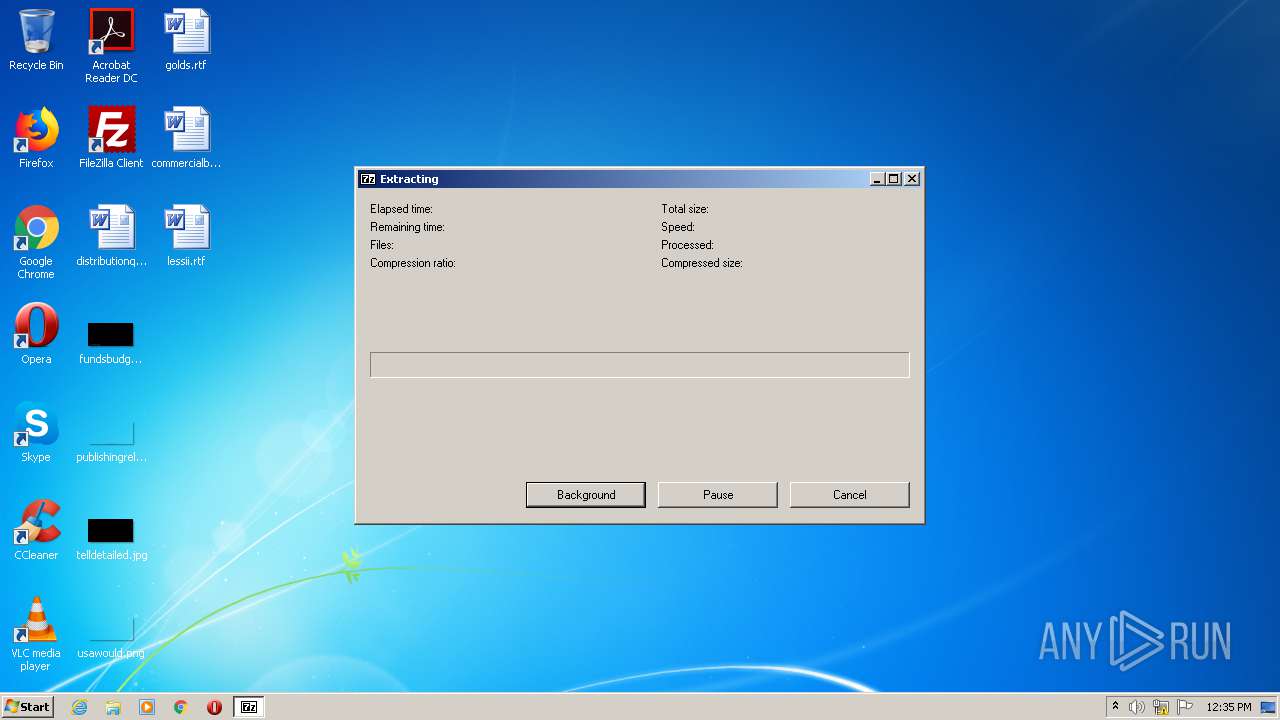
Task: Close the Extracting window
Action: coord(912,179)
